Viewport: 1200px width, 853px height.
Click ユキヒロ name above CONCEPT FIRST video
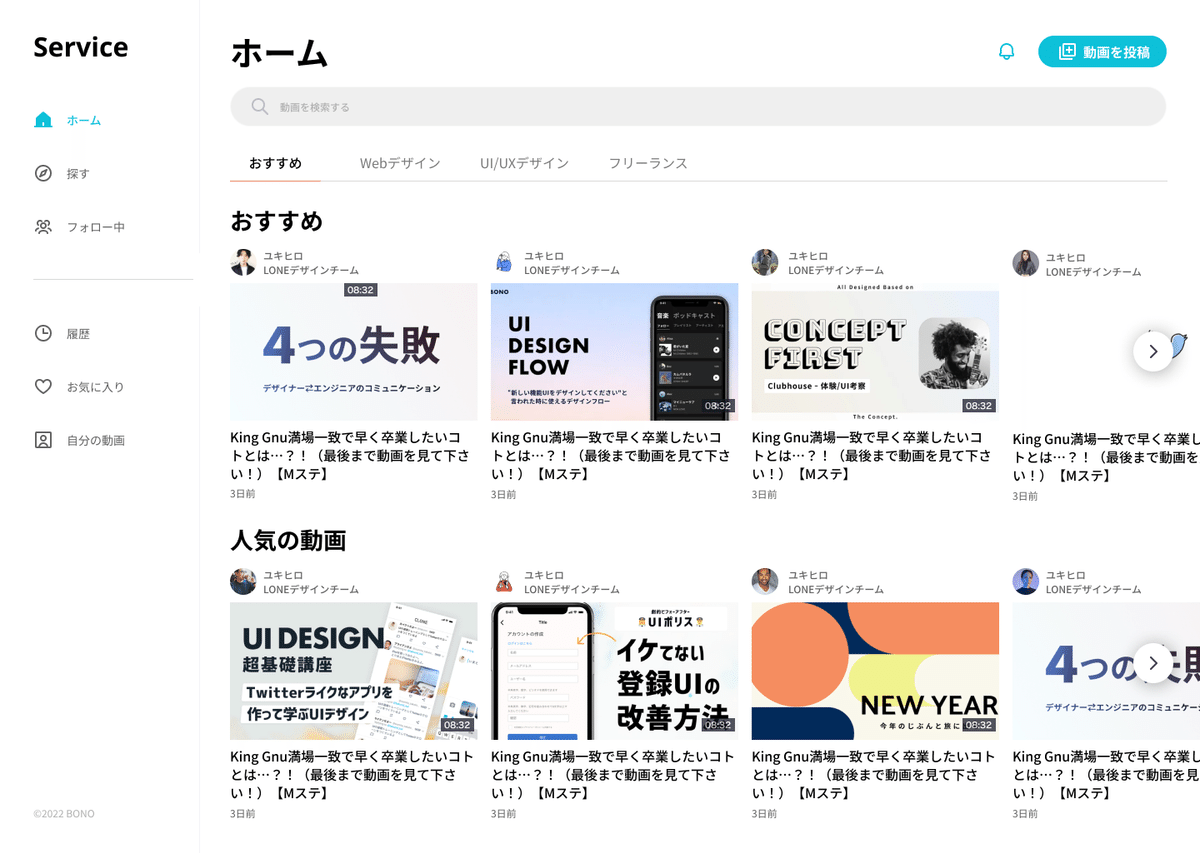808,256
